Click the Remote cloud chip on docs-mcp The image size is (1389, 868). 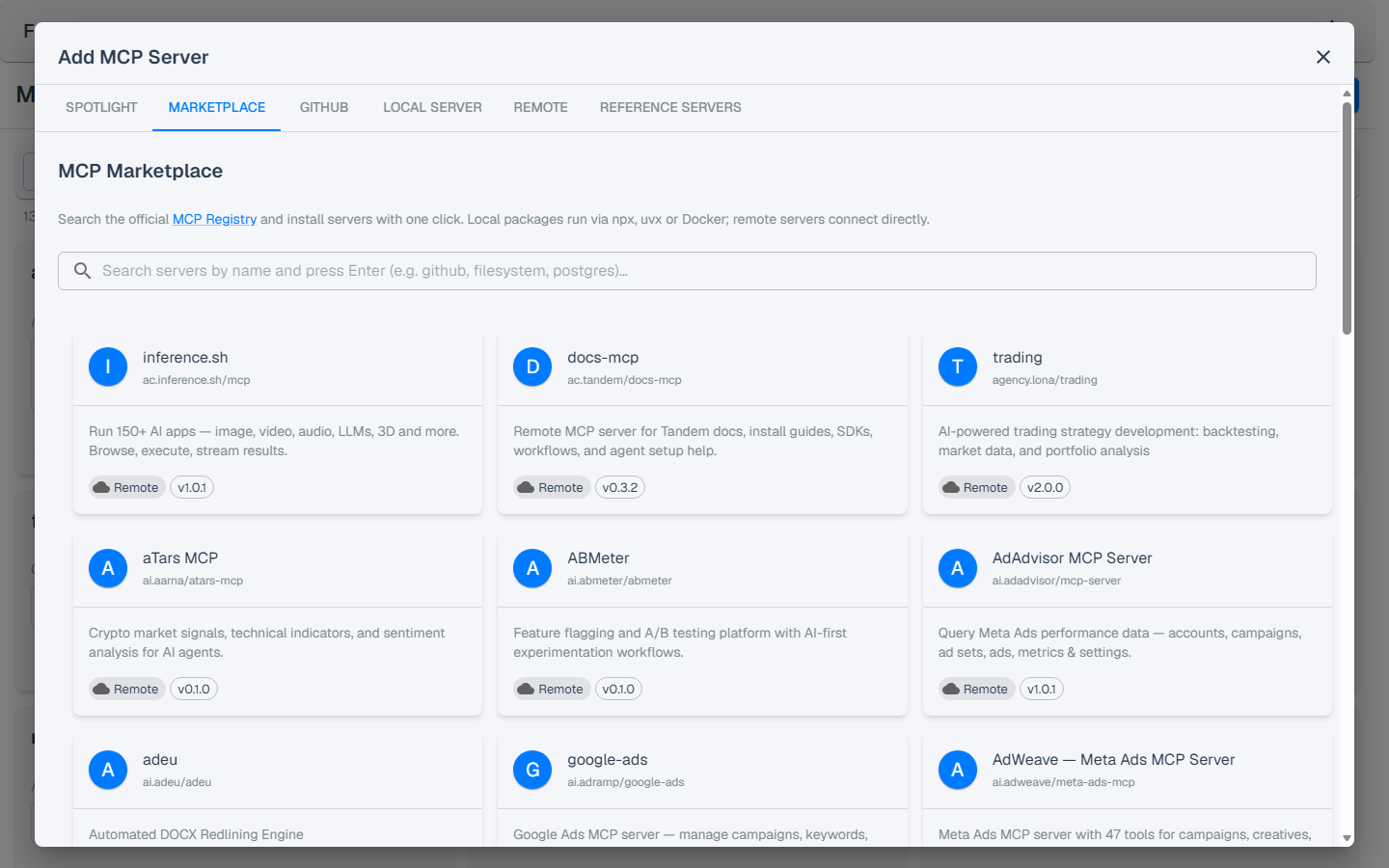tap(551, 487)
